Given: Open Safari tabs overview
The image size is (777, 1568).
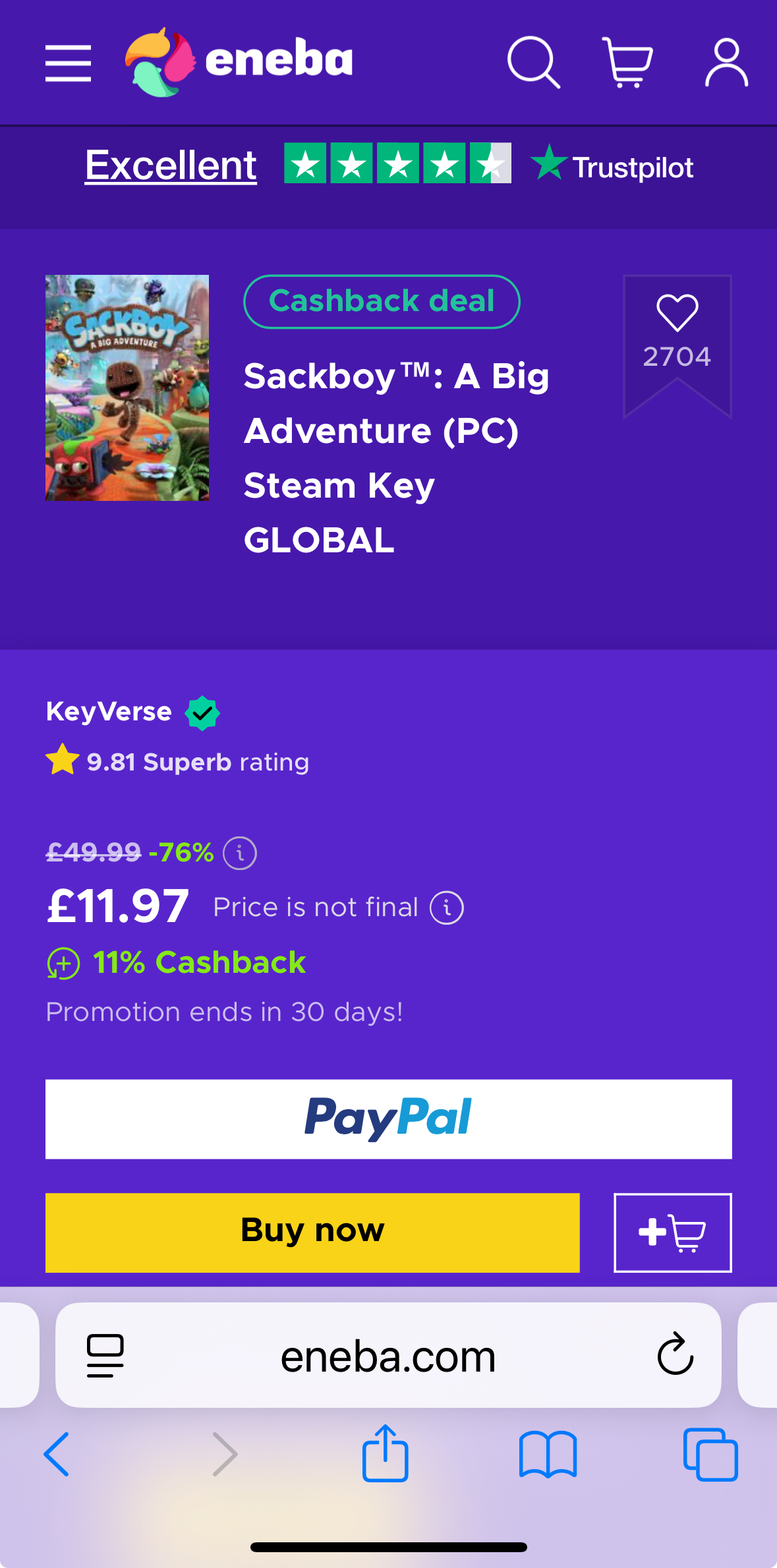Looking at the screenshot, I should coord(710,1455).
